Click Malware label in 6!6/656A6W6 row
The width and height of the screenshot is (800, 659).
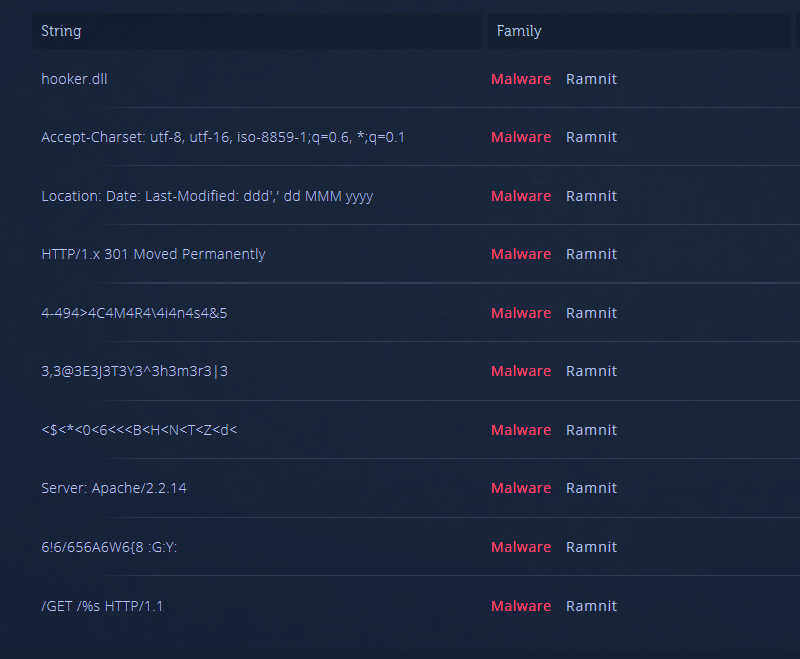(x=521, y=547)
